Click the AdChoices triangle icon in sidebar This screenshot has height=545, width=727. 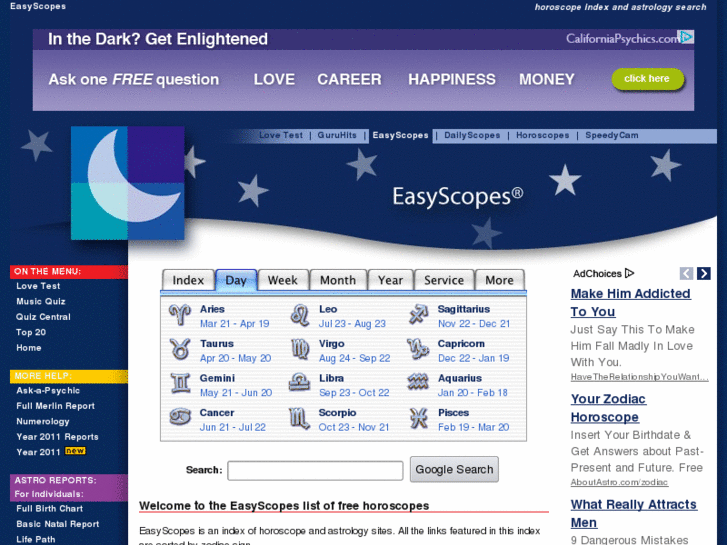(x=629, y=273)
